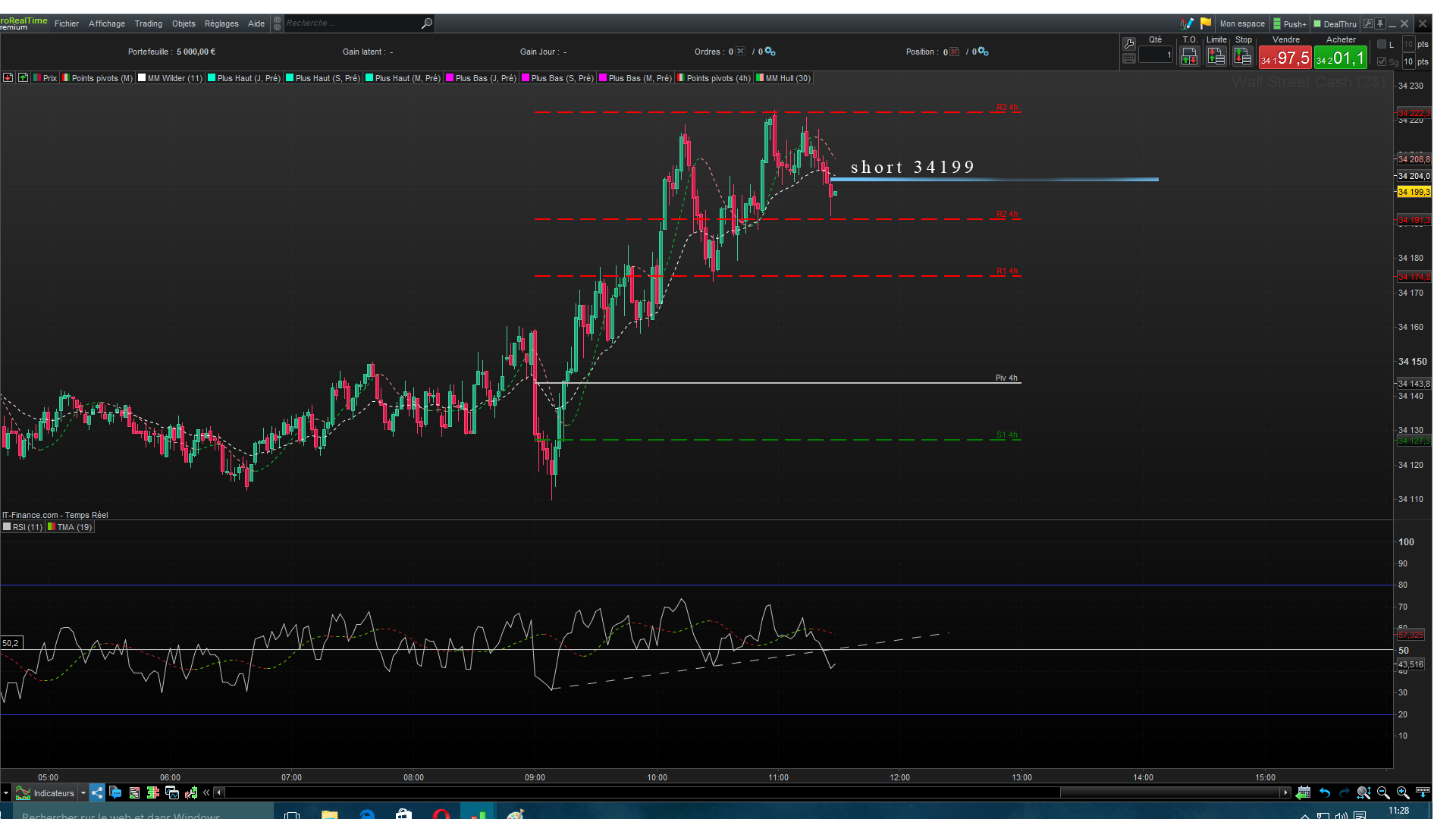Click the Limite order icon

(1216, 56)
